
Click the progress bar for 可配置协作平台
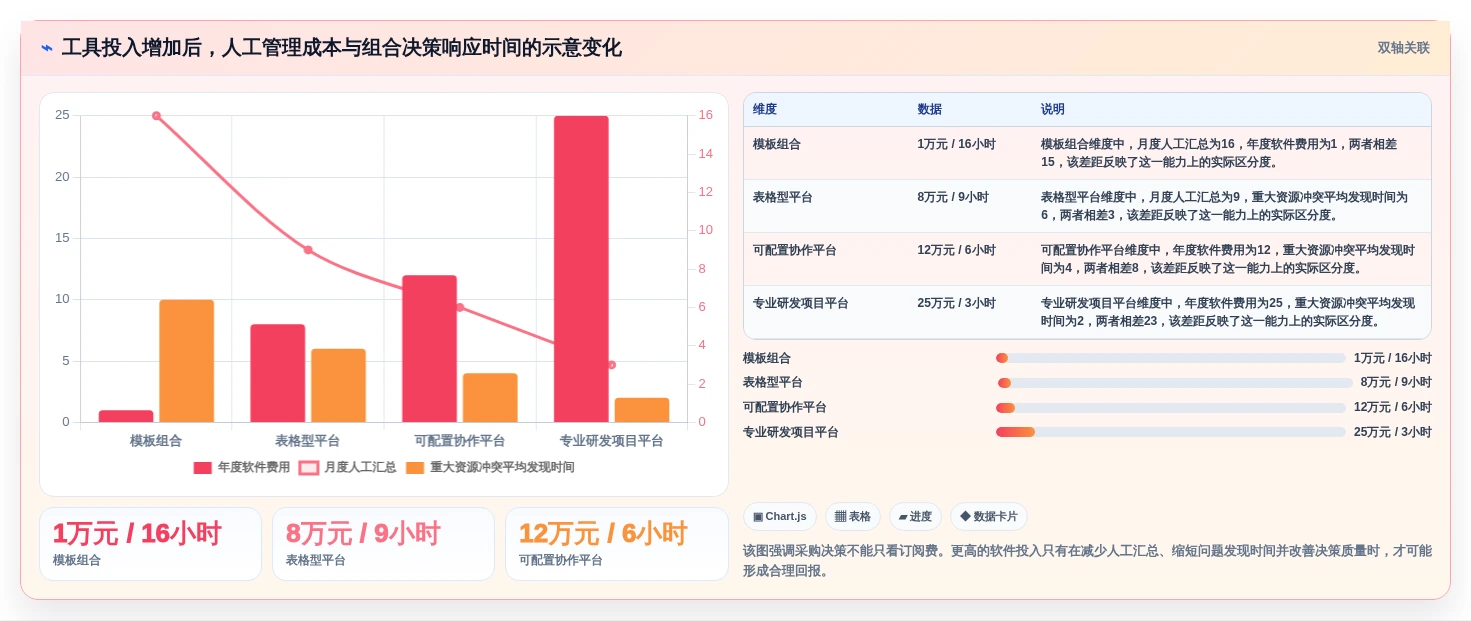1171,408
